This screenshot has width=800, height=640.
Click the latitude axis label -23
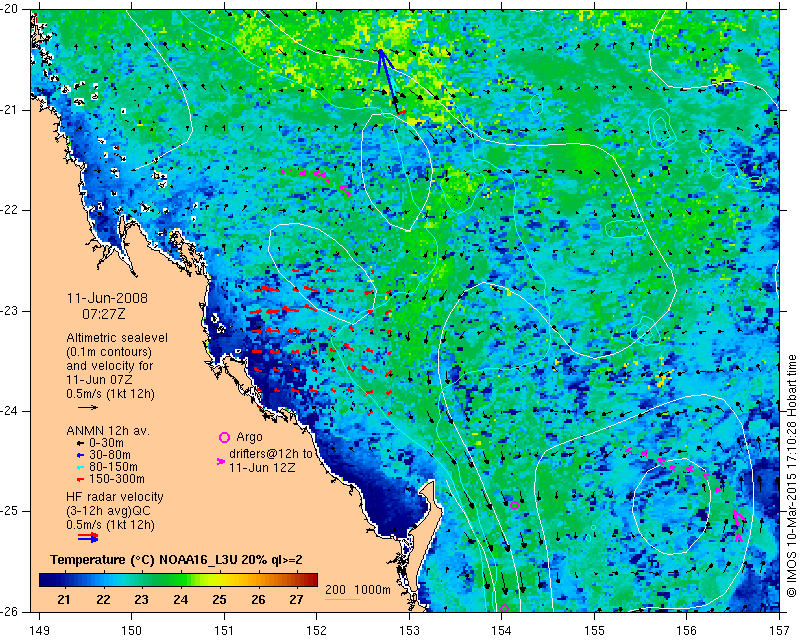pyautogui.click(x=9, y=311)
